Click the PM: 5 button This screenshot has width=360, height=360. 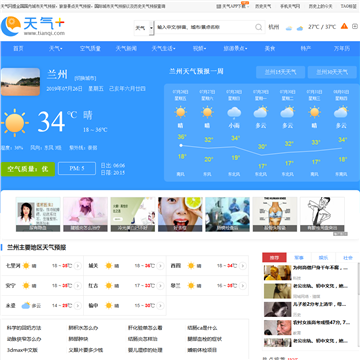point(77,169)
